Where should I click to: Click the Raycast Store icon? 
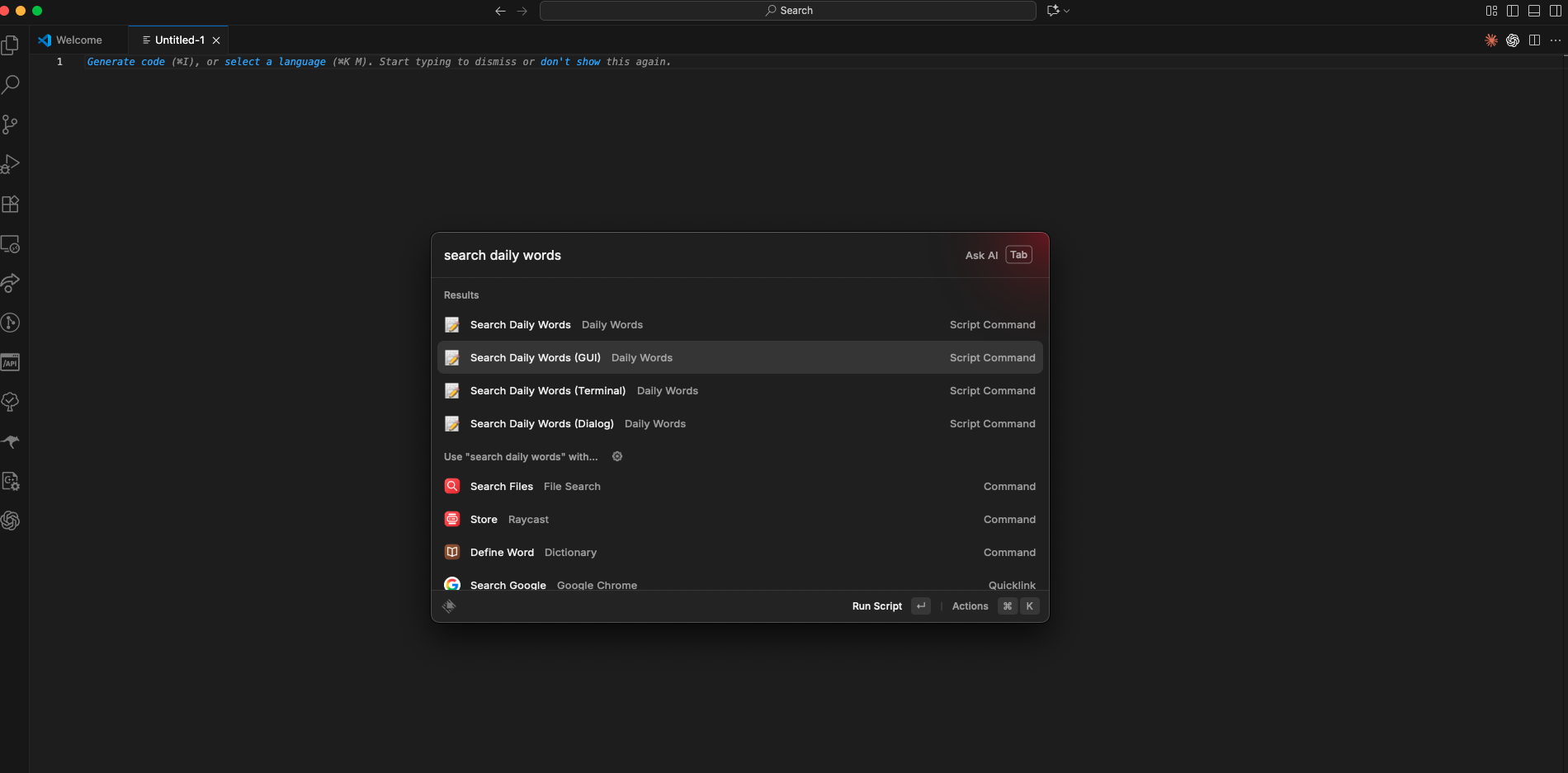coord(452,520)
